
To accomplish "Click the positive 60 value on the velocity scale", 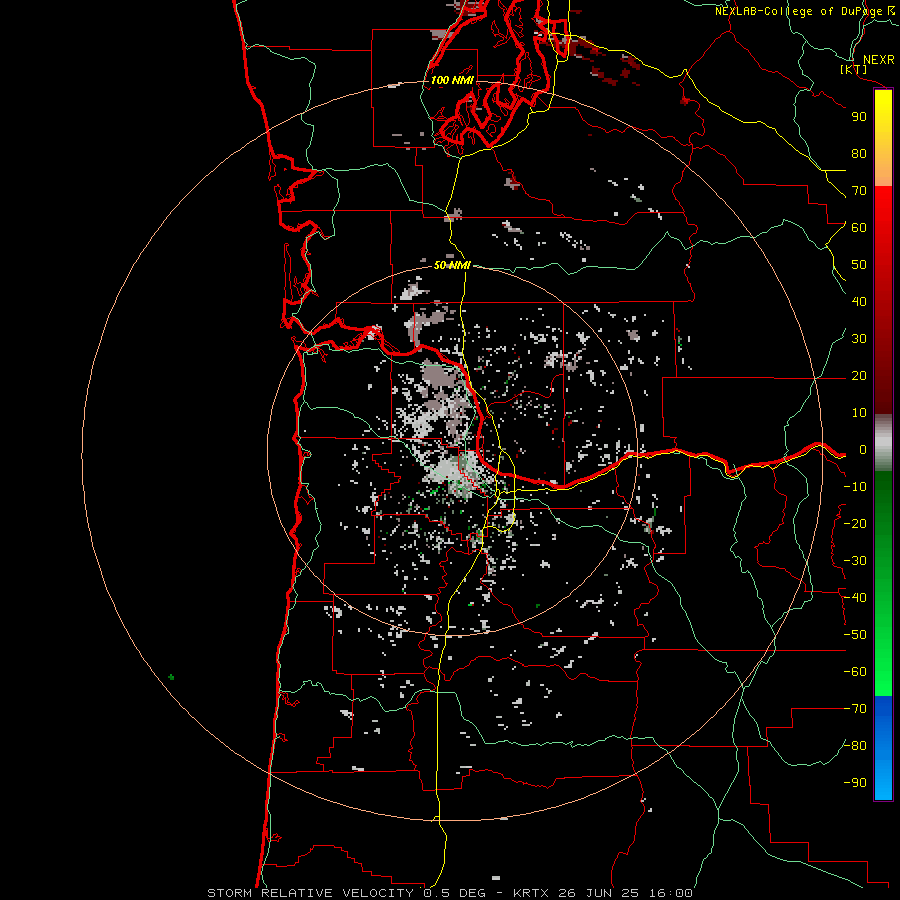I will click(x=859, y=228).
